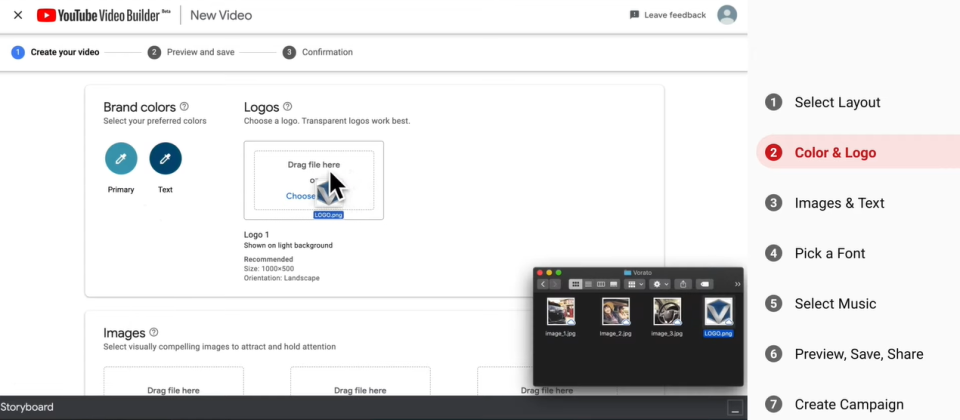Switch Finder to icon view
This screenshot has width=960, height=420.
point(575,285)
